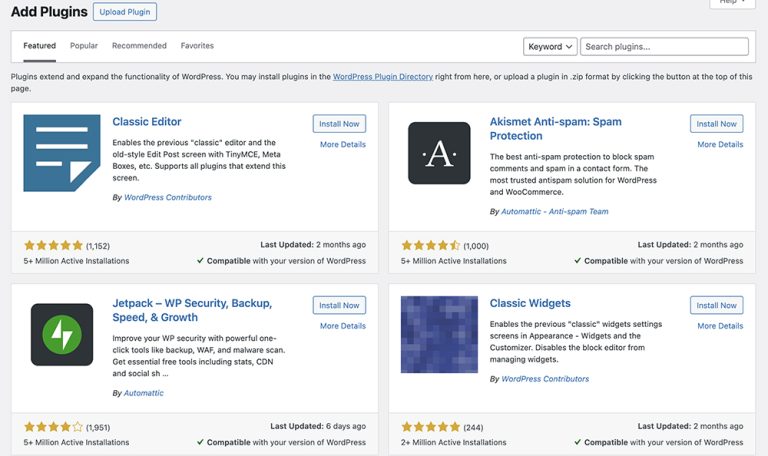Install the Classic Widgets plugin
This screenshot has height=456, width=768.
coord(717,305)
